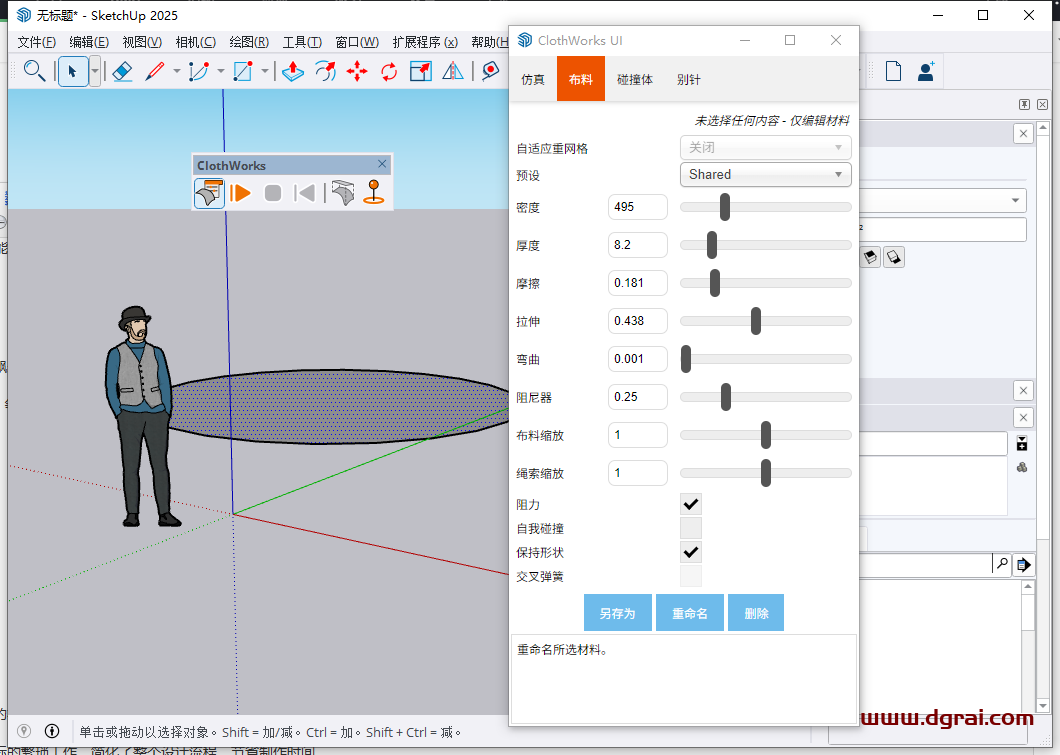Activate the Push/Pull tool

[293, 71]
